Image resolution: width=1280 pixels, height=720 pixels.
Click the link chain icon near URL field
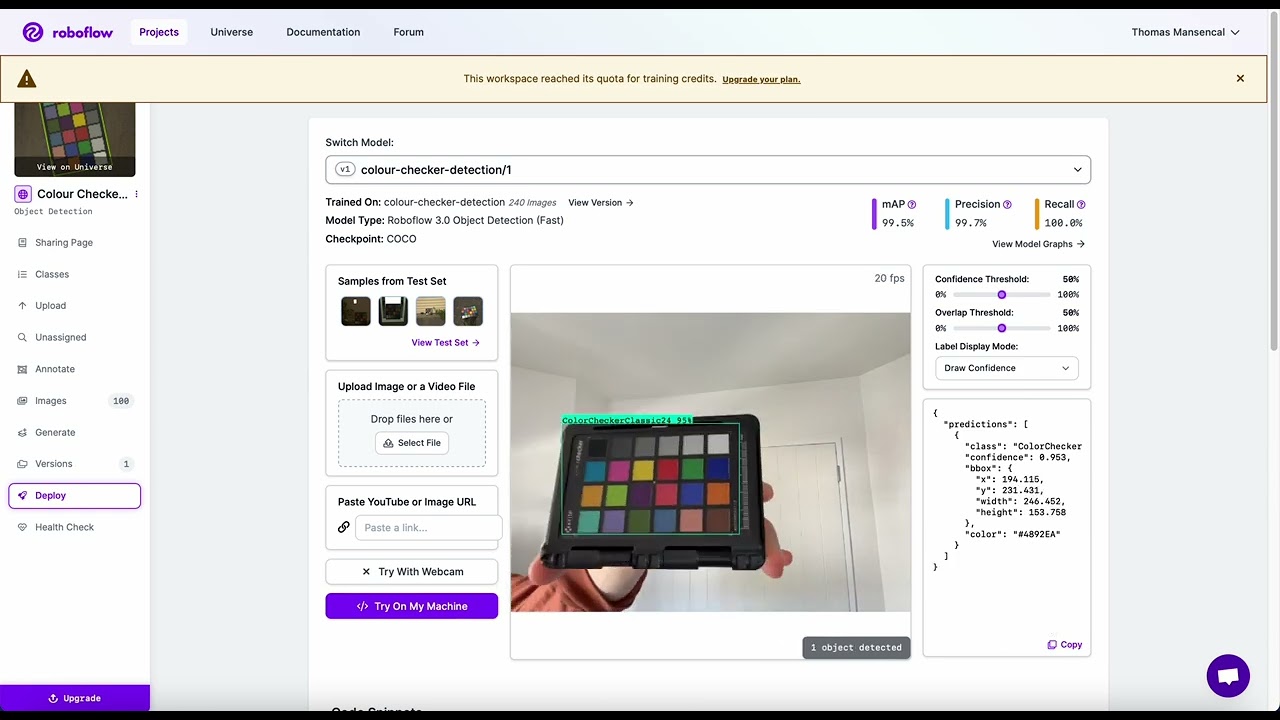[x=344, y=527]
